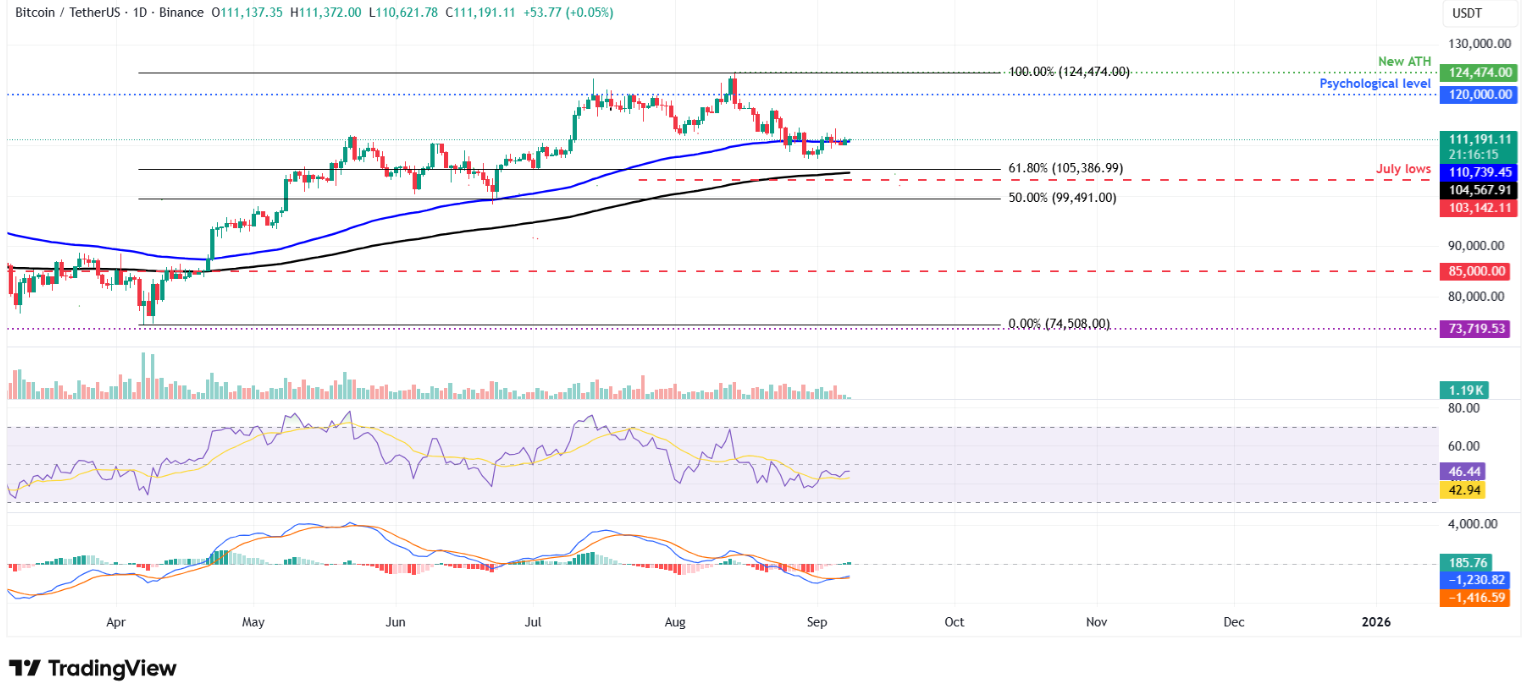
Task: Click the 103,142.11 red price tag
Action: (x=1477, y=207)
